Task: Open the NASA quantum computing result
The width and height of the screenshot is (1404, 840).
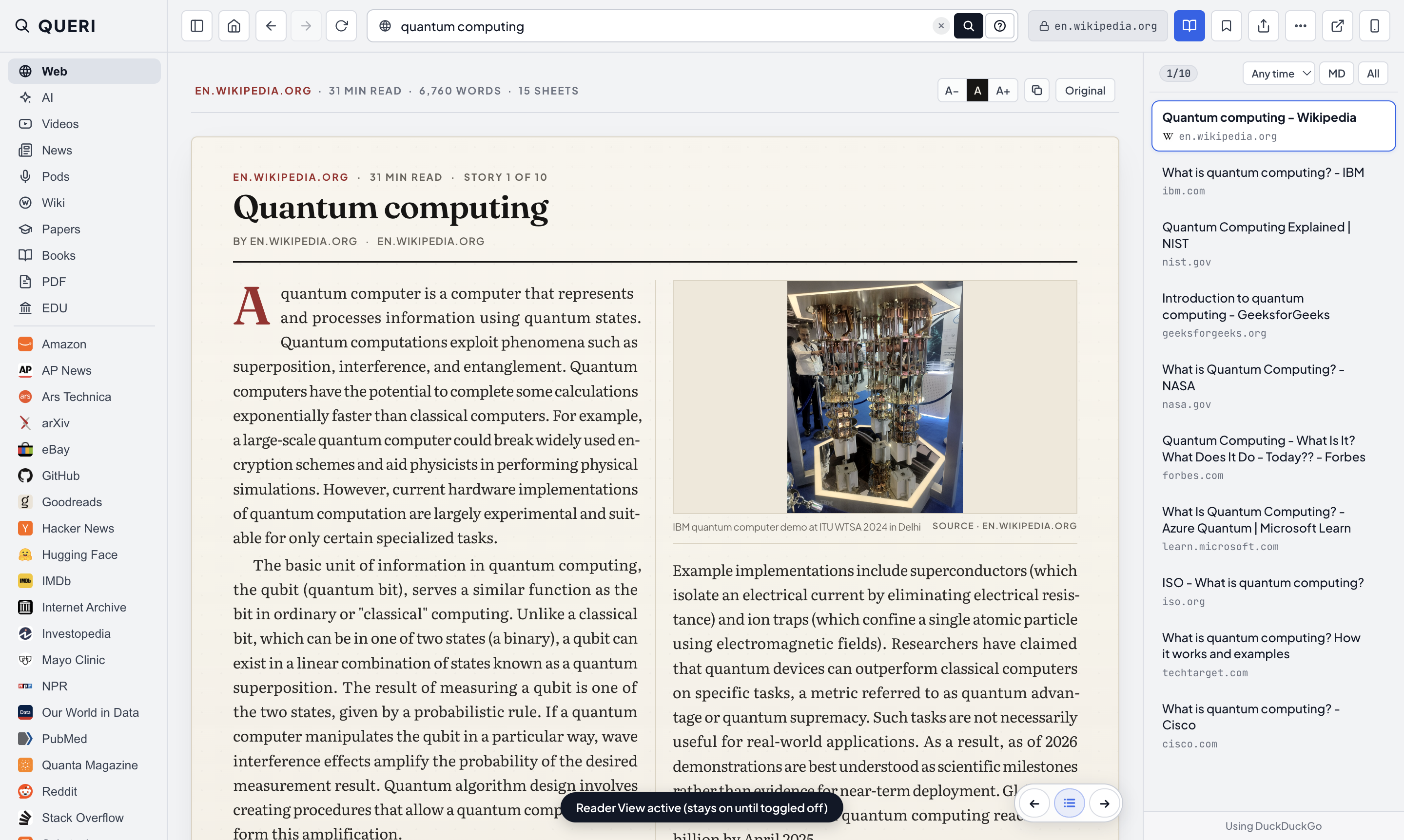Action: 1273,386
